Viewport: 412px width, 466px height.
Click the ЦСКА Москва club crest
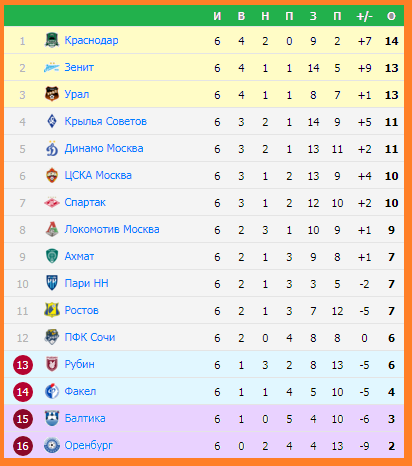point(52,175)
